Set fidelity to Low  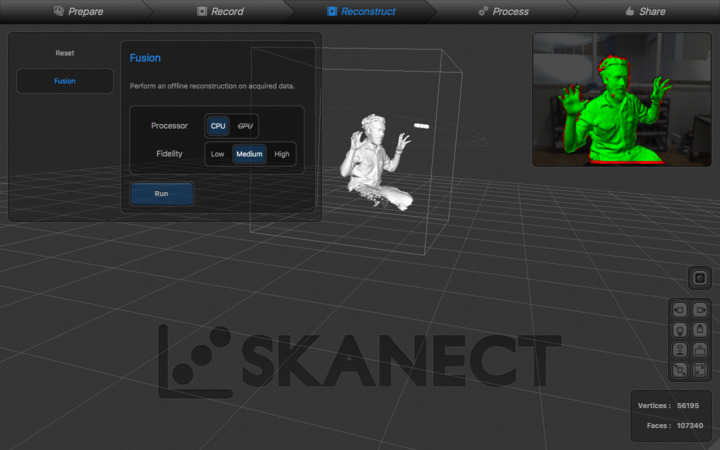(218, 154)
